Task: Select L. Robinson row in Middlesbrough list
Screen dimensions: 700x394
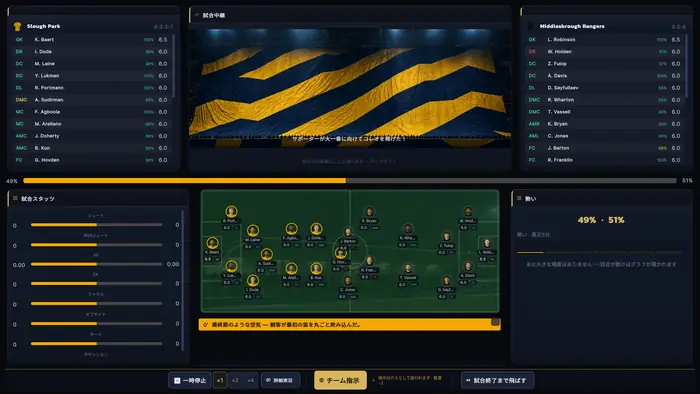Action: 604,39
